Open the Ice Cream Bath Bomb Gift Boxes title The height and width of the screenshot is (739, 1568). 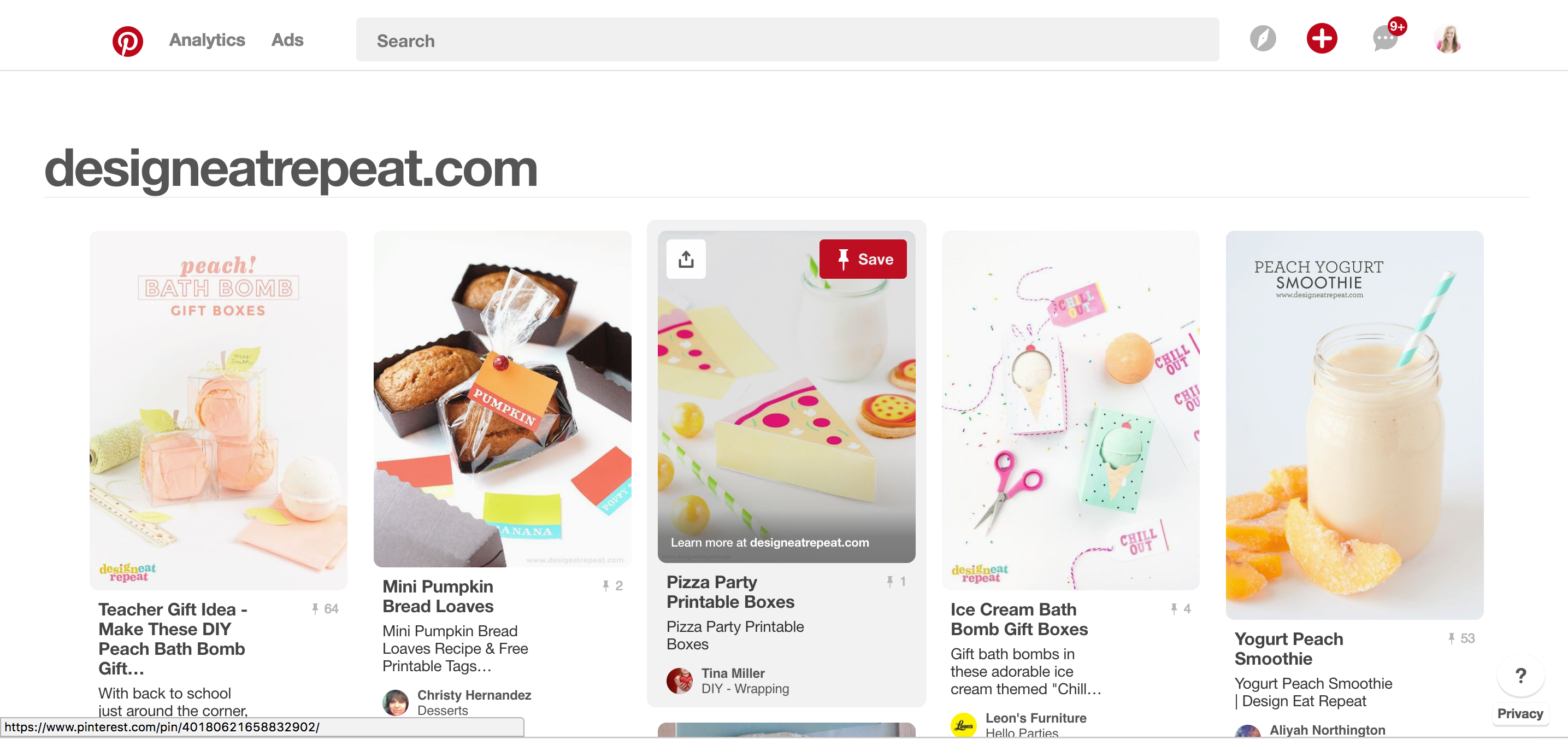tap(1019, 619)
